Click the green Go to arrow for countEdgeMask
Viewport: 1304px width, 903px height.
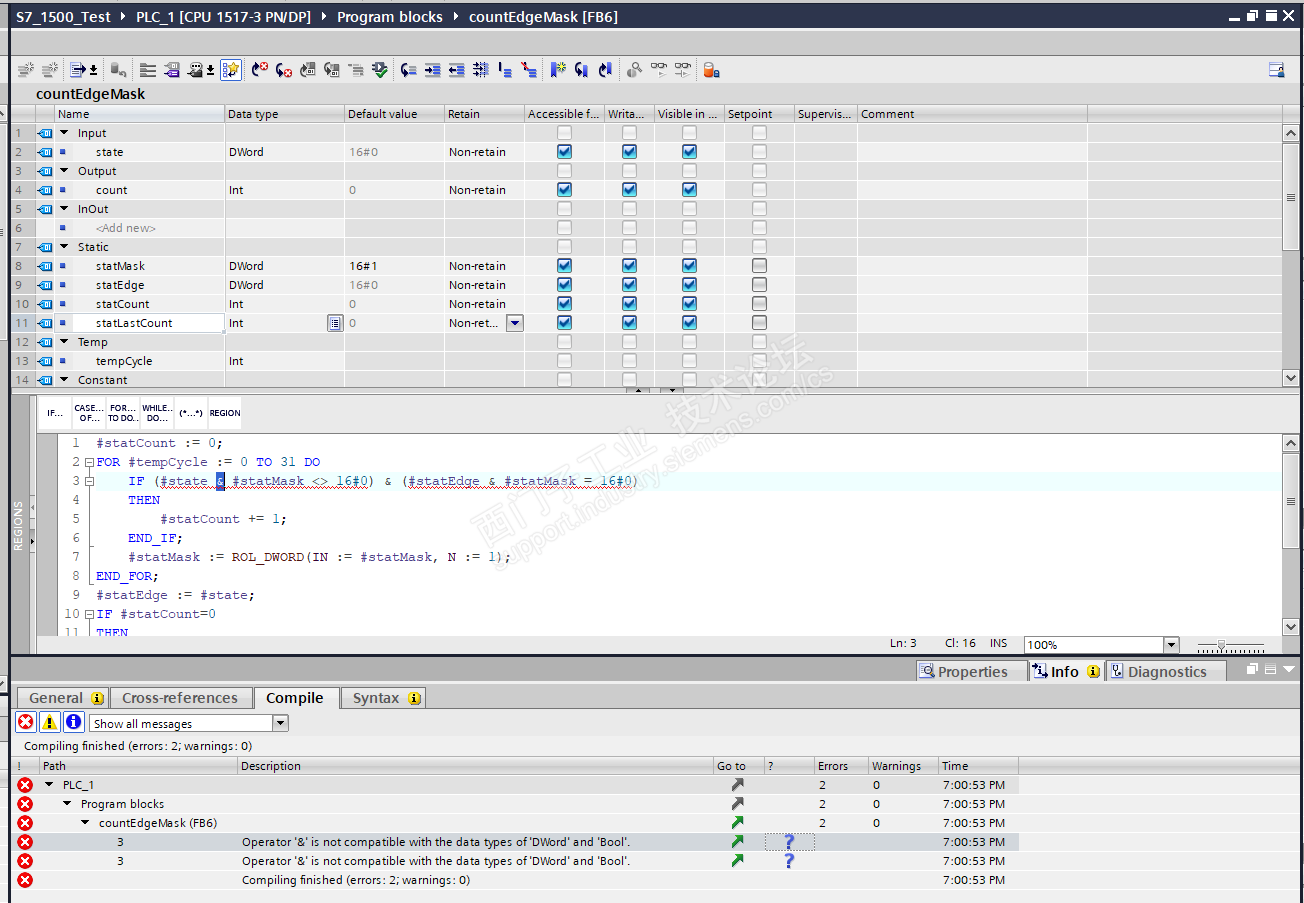pos(737,823)
